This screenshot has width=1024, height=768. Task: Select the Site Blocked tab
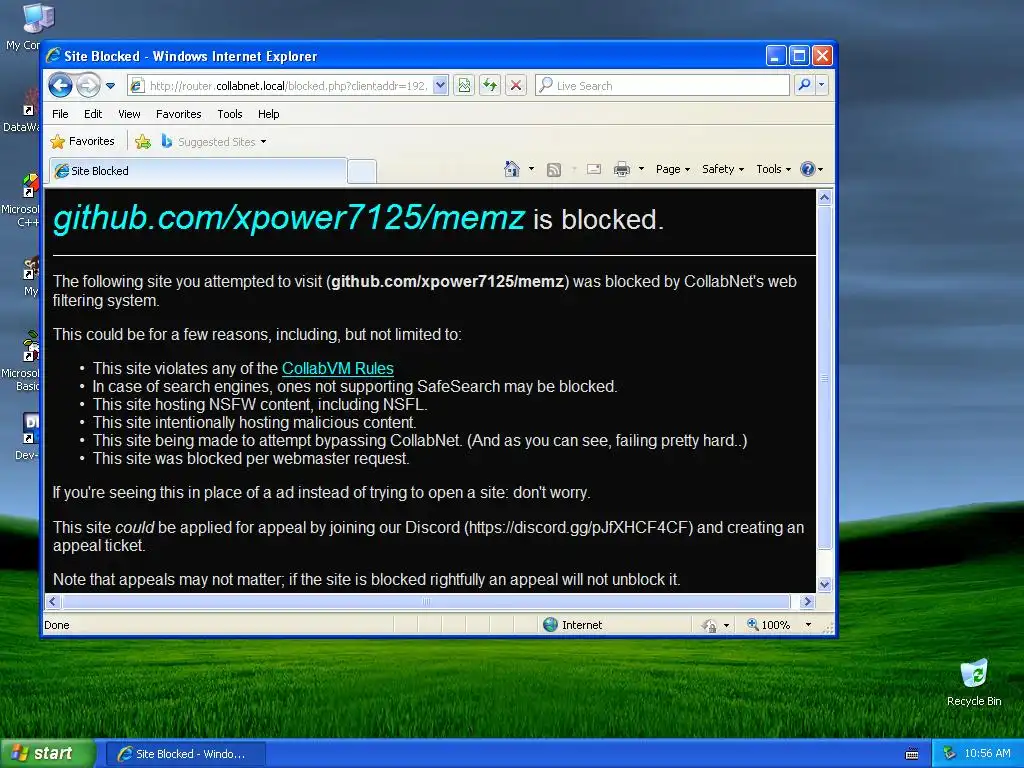click(x=198, y=171)
